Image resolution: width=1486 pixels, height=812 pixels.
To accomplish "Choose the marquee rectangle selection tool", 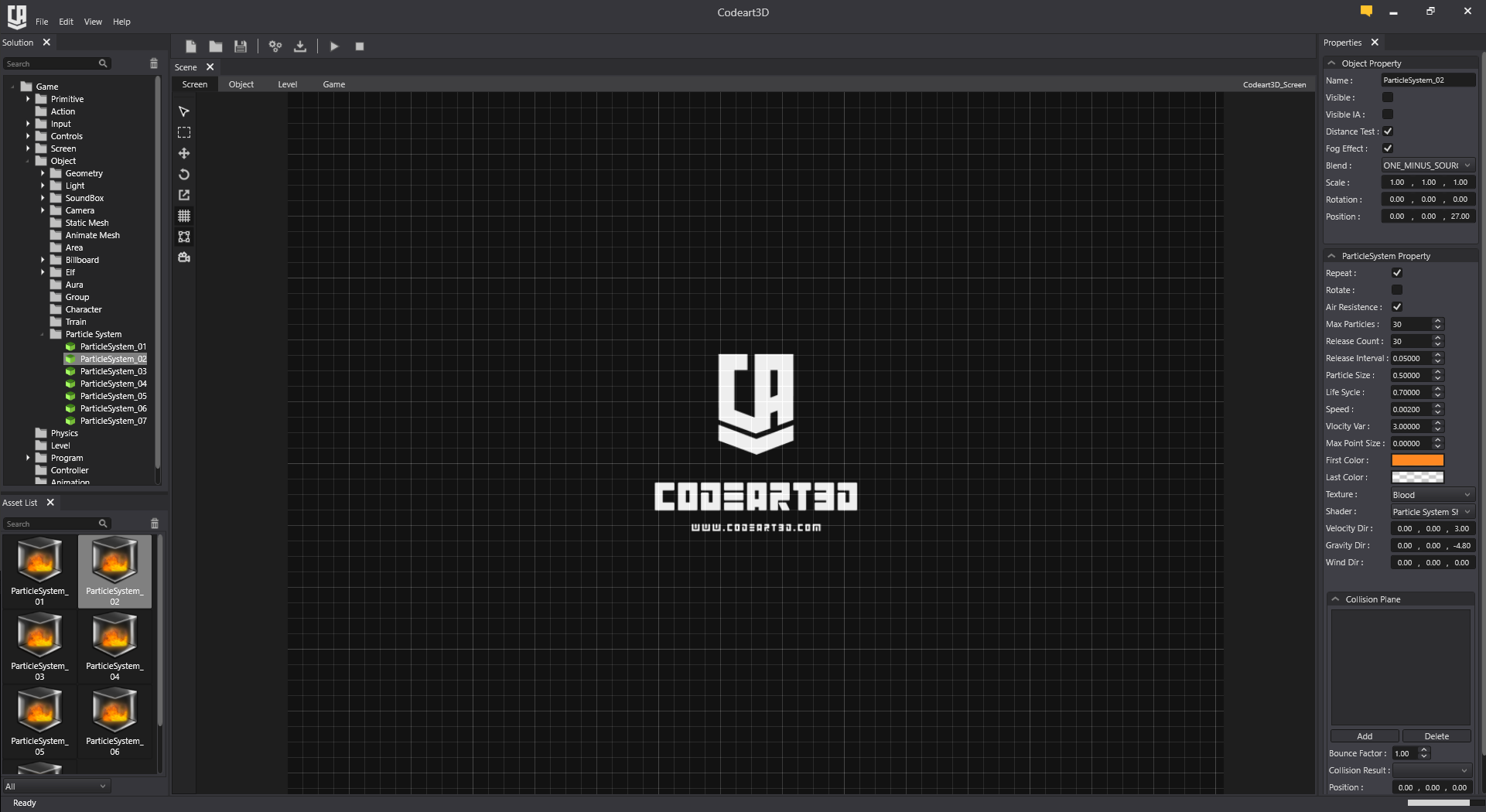I will point(184,132).
